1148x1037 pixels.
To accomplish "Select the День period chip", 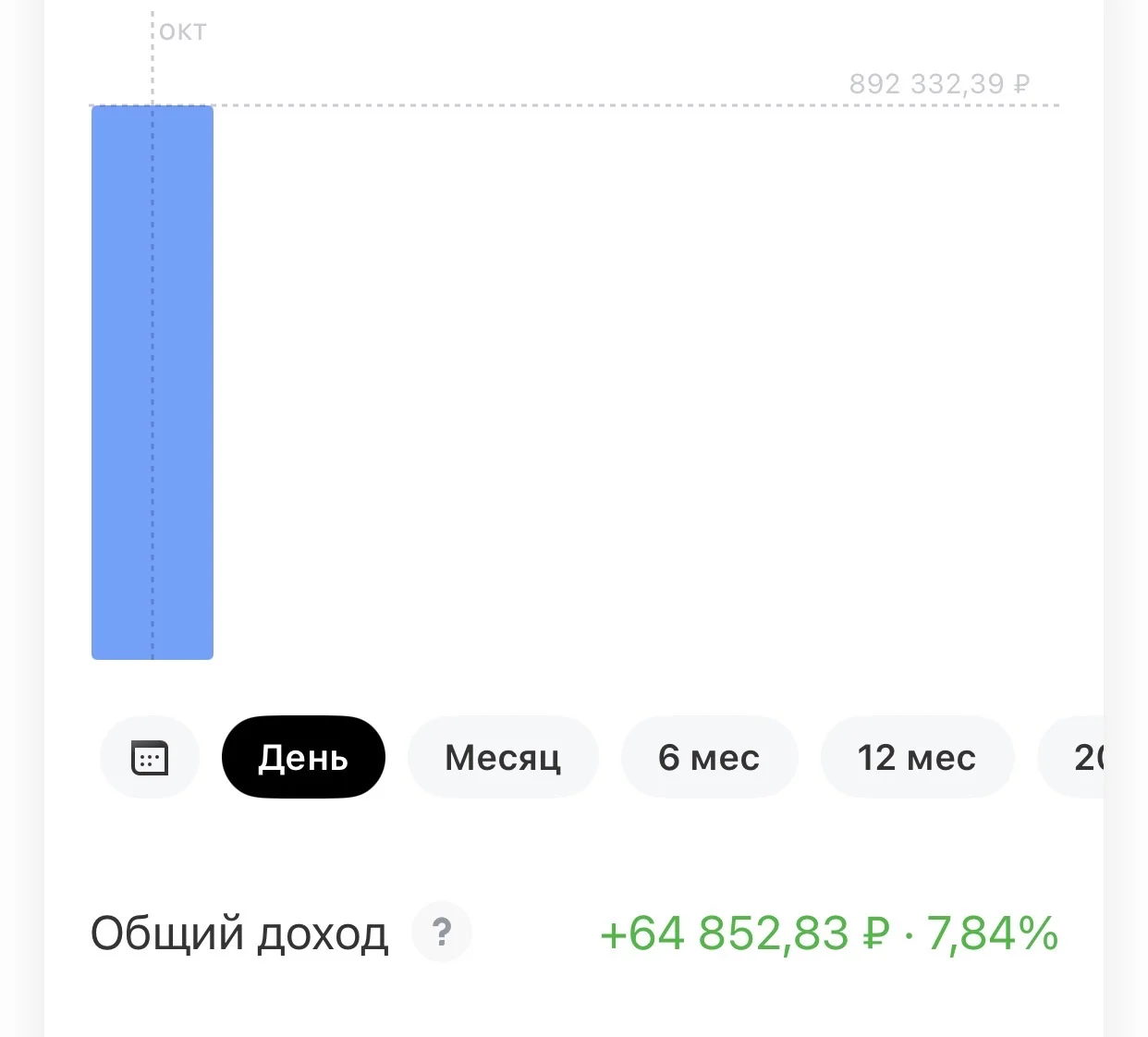I will [303, 757].
